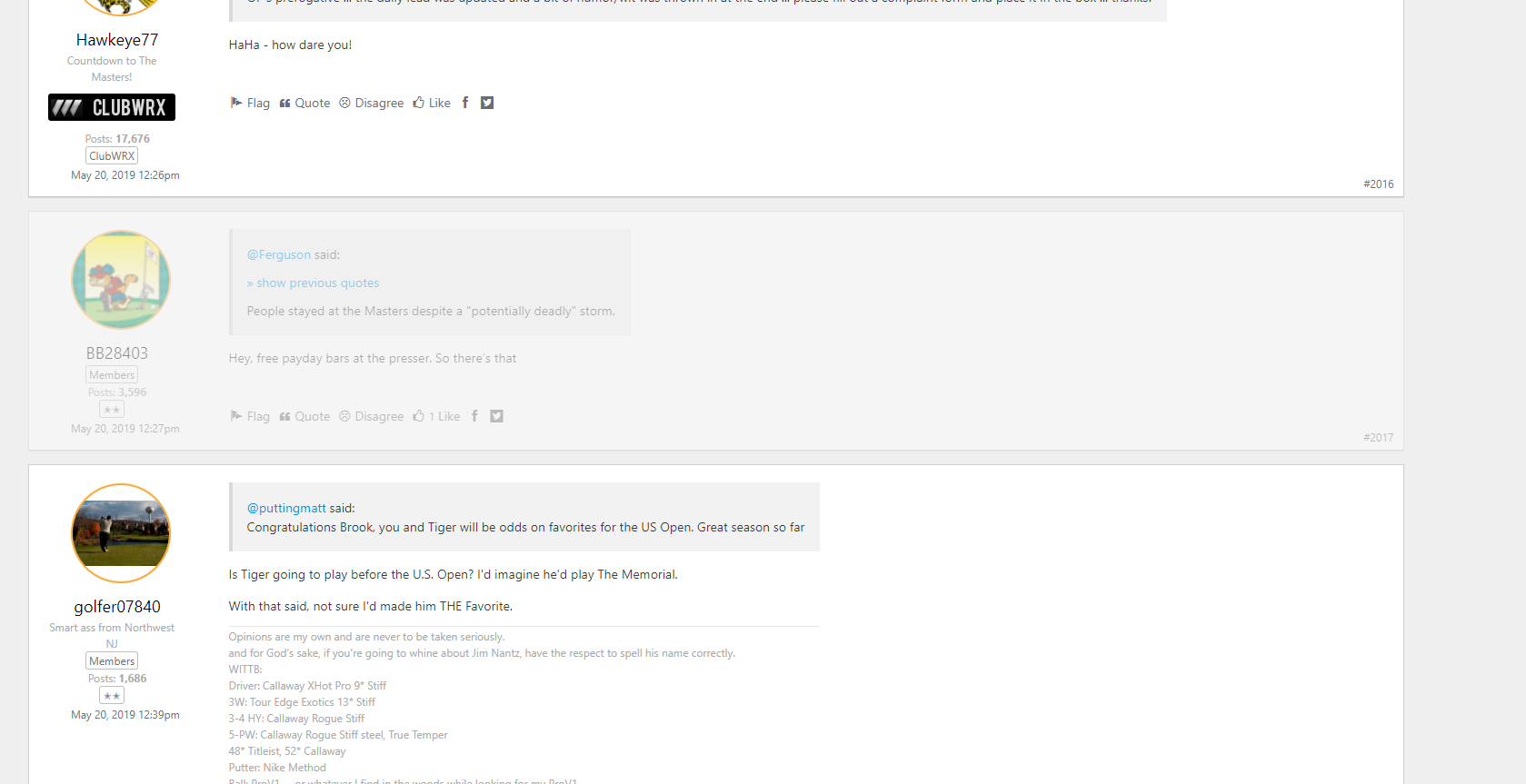Disagree with Hawkeye77's post
This screenshot has height=784, width=1526.
[372, 103]
